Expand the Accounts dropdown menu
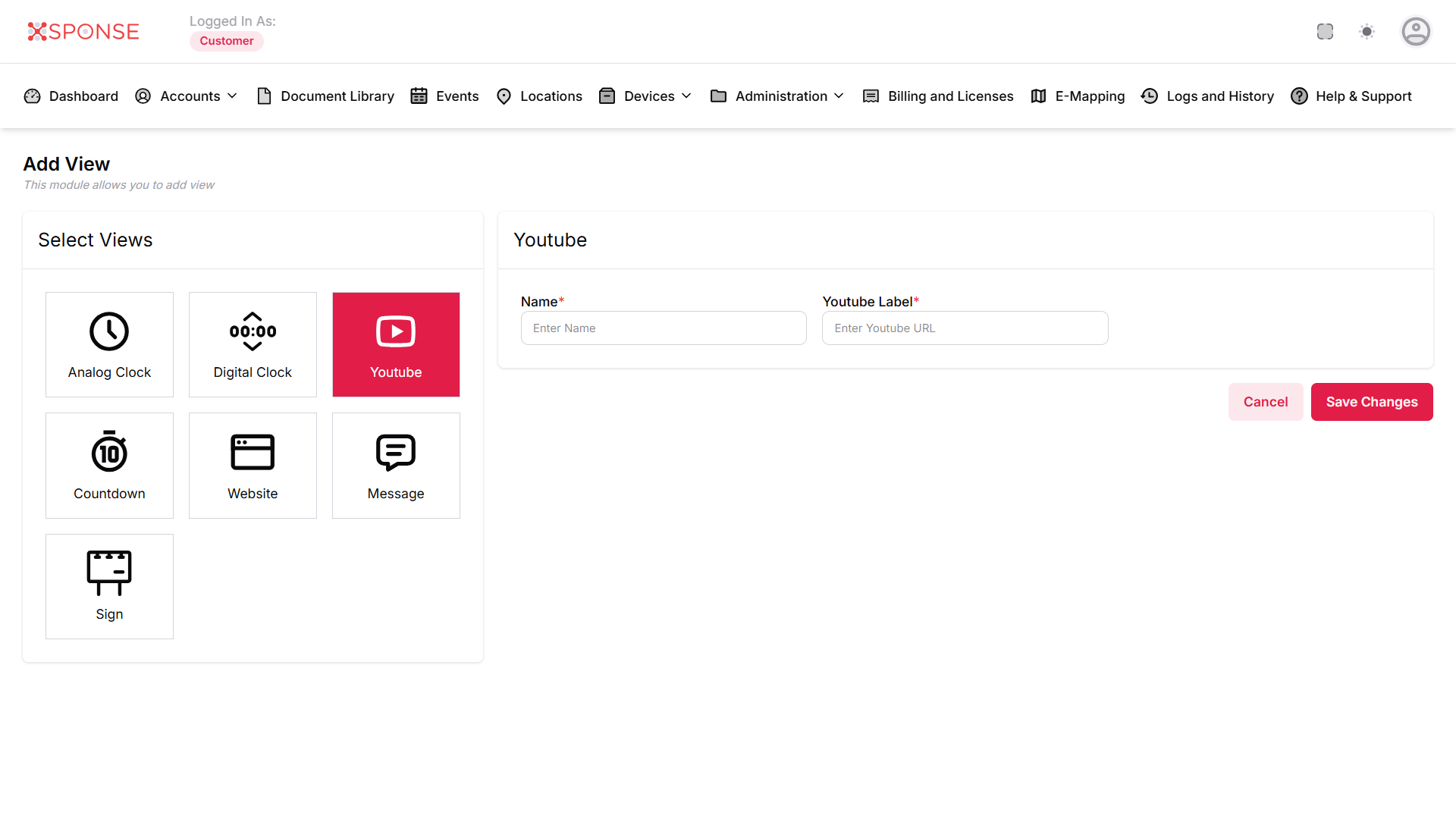The height and width of the screenshot is (819, 1456). click(187, 96)
